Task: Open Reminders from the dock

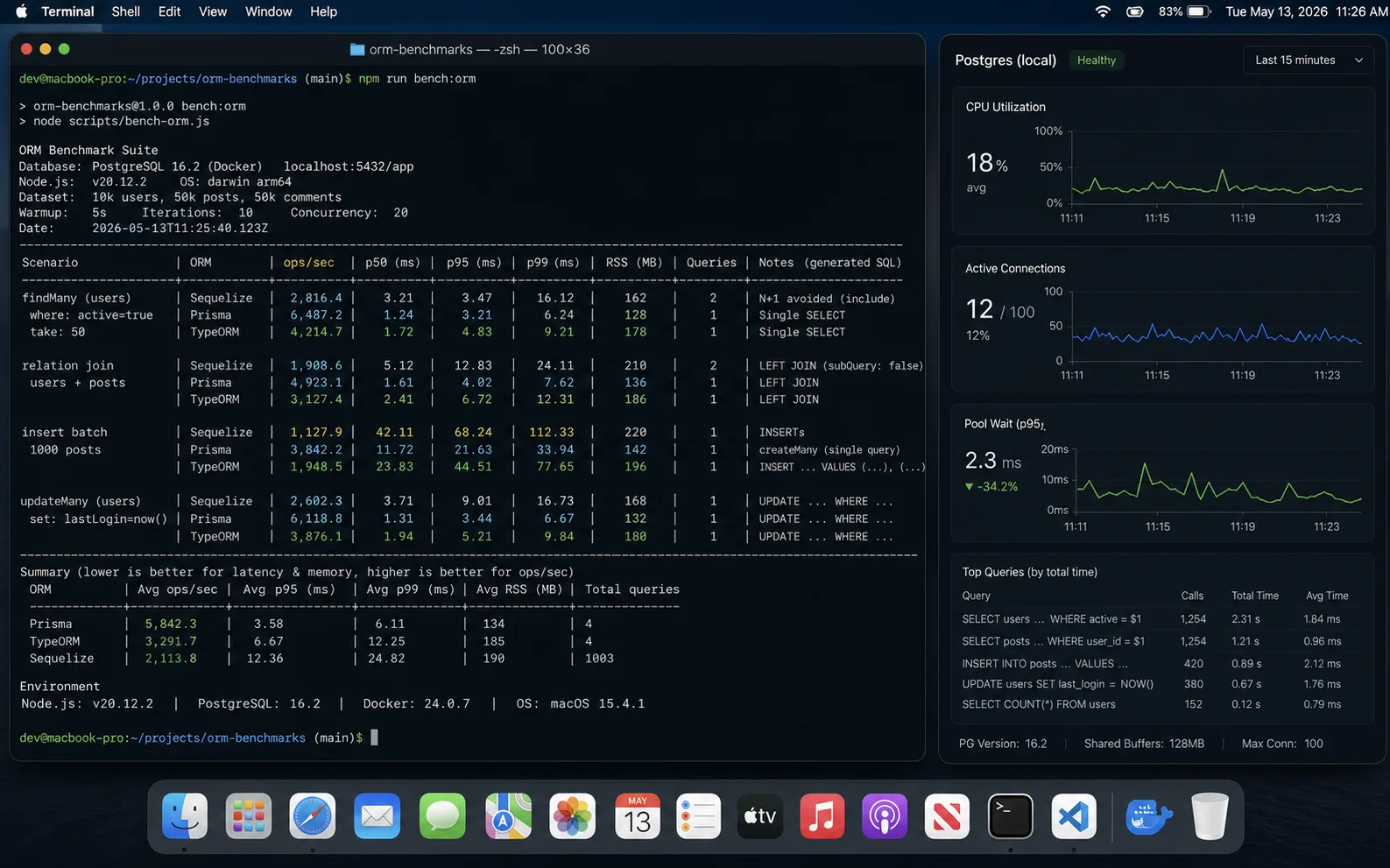Action: [x=699, y=816]
